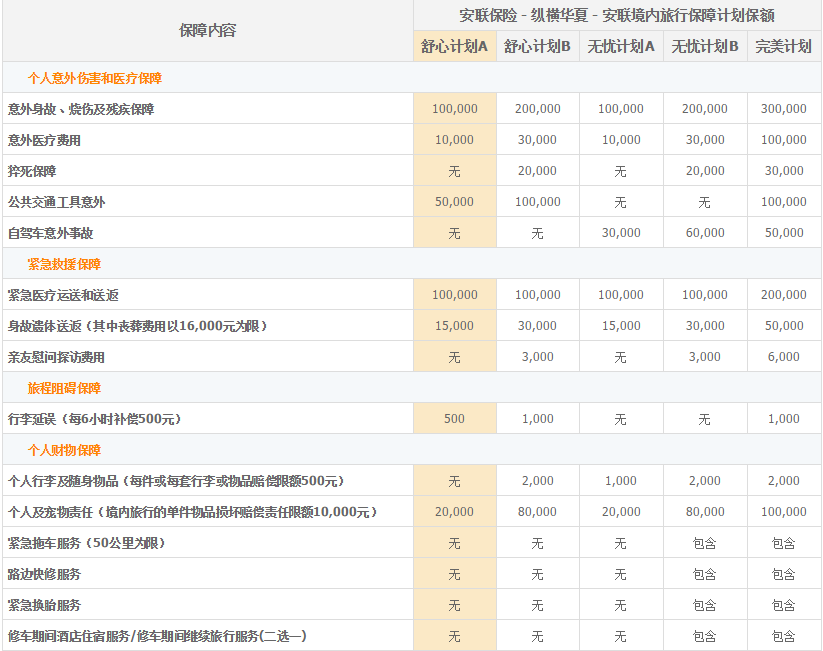Select the 猝死保障 row label

(x=32, y=171)
